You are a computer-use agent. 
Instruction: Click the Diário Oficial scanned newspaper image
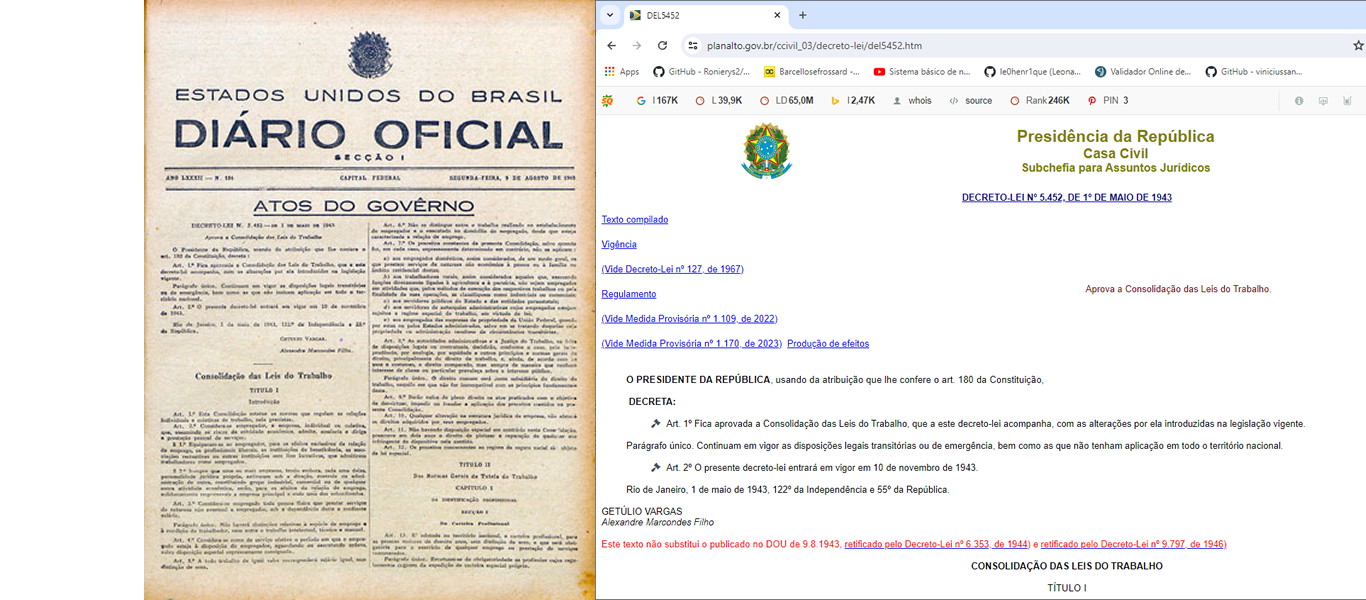point(370,300)
